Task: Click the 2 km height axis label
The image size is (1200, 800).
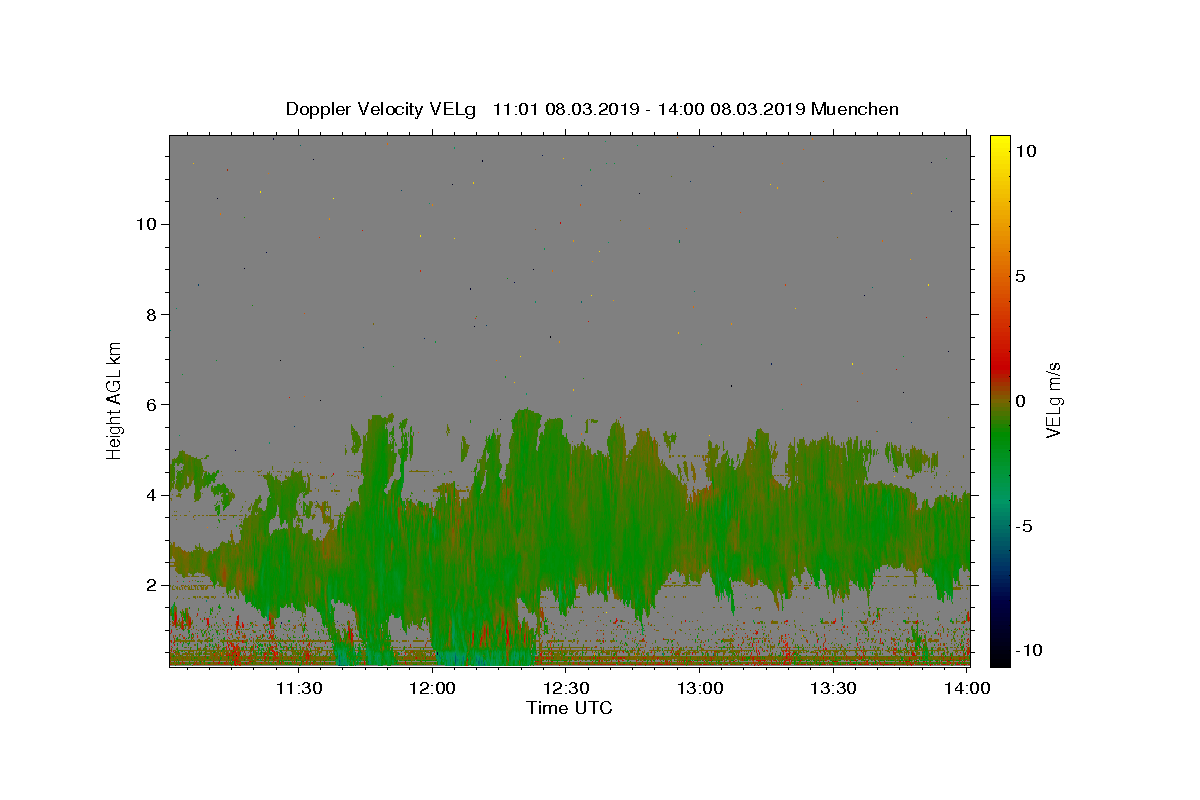Action: point(151,585)
